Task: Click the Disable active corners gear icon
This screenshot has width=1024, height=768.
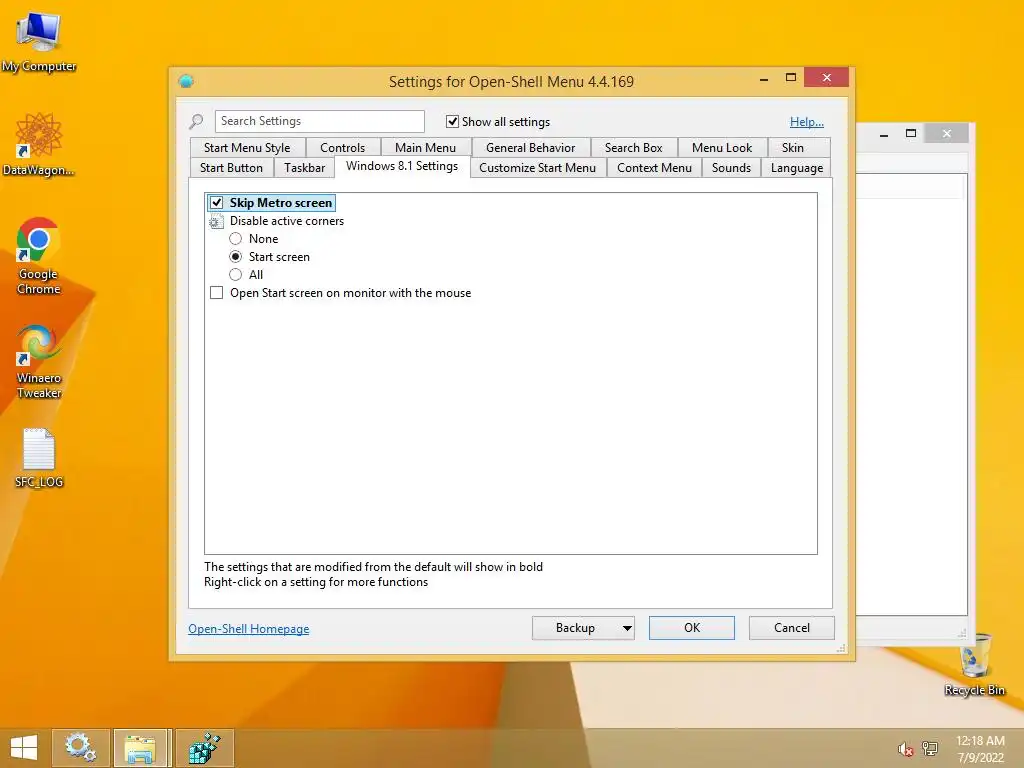Action: pyautogui.click(x=216, y=221)
